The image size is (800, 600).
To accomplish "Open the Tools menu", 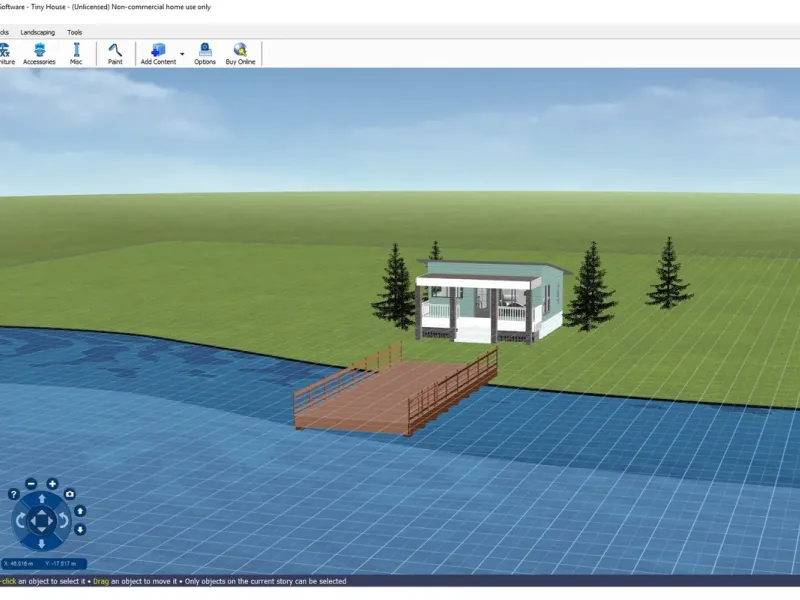I will tap(75, 32).
